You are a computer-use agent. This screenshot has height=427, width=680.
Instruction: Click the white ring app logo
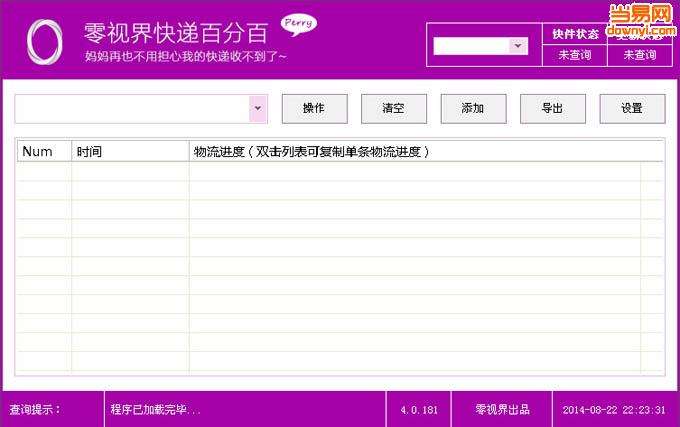(x=44, y=39)
